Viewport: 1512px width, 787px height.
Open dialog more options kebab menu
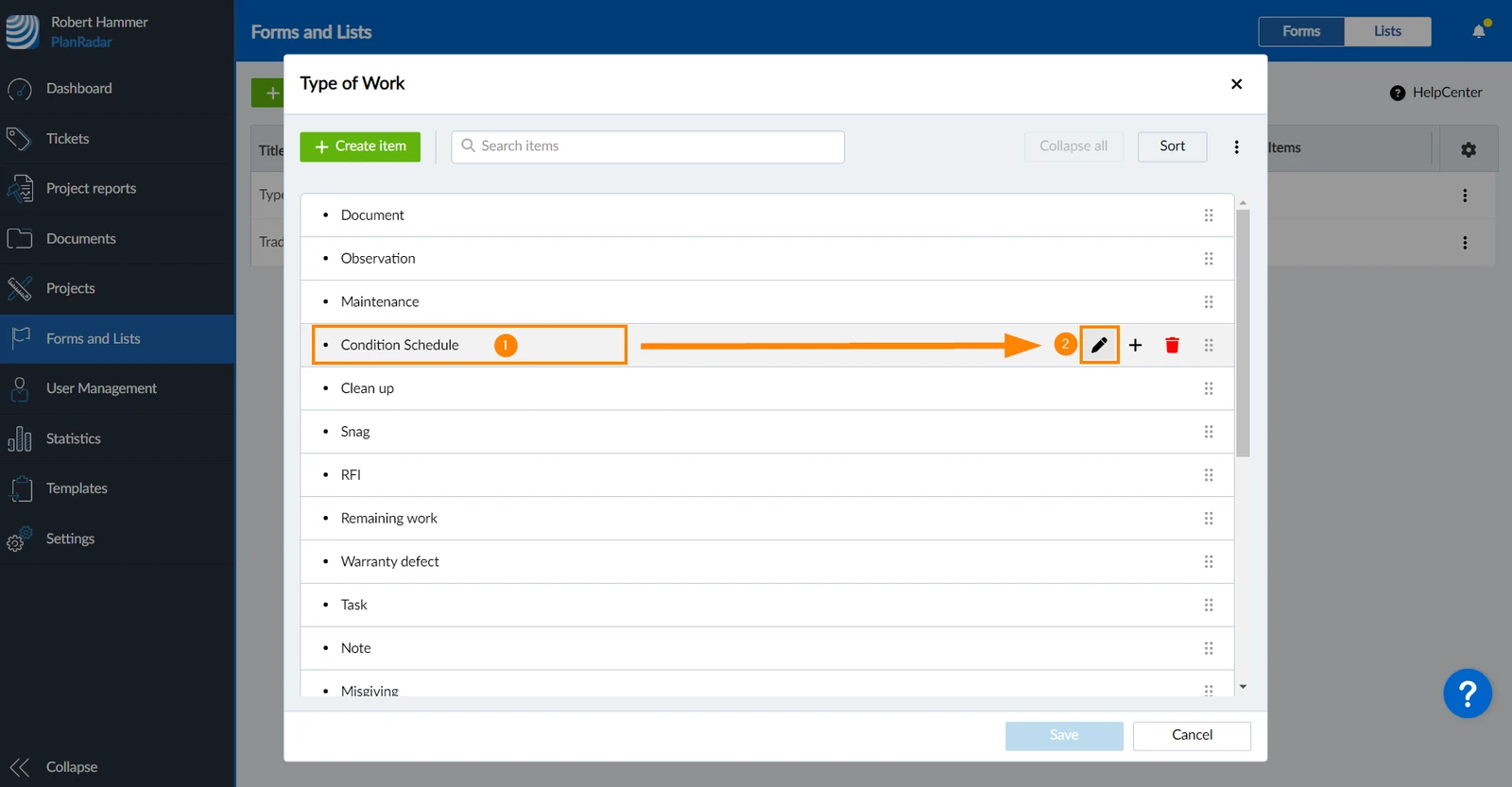pos(1236,146)
